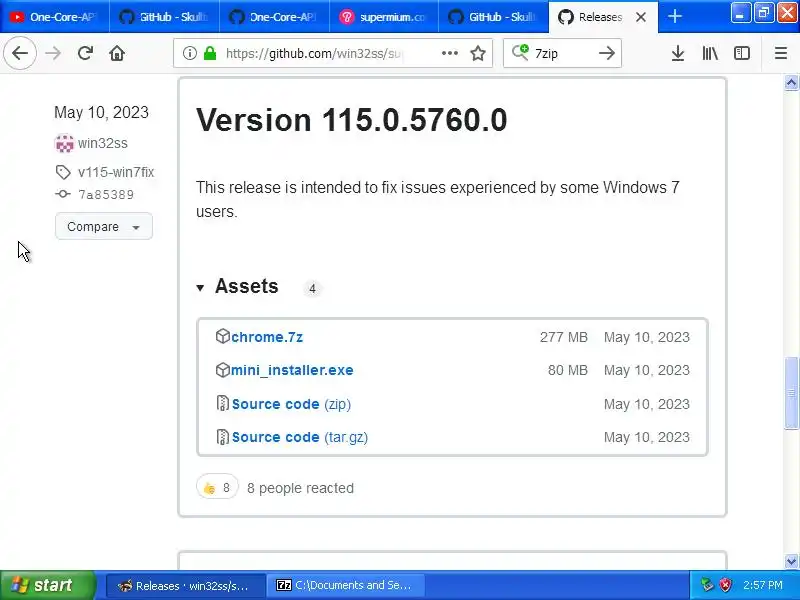Click the search engine magnifier icon
Image resolution: width=800 pixels, height=600 pixels.
point(520,53)
